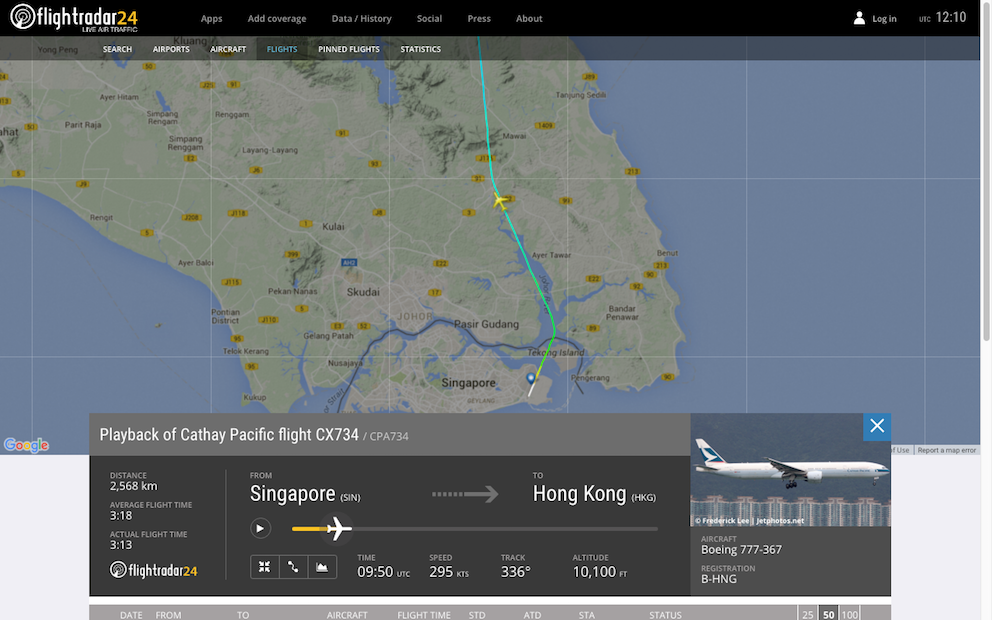Screen dimensions: 992x620
Task: Click the yellow airplane on the map
Action: 500,201
